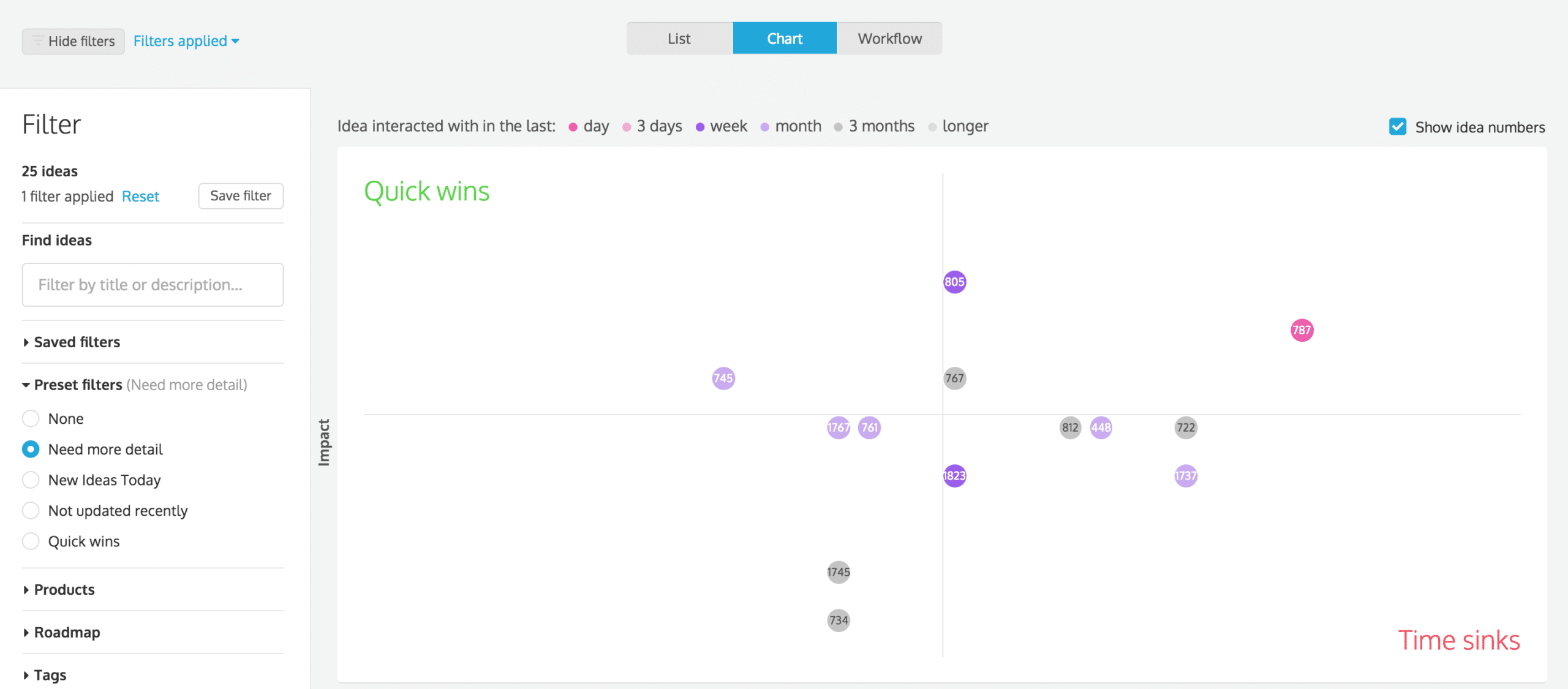Click the 3 months legend dot
The image size is (1568, 689).
[x=839, y=127]
